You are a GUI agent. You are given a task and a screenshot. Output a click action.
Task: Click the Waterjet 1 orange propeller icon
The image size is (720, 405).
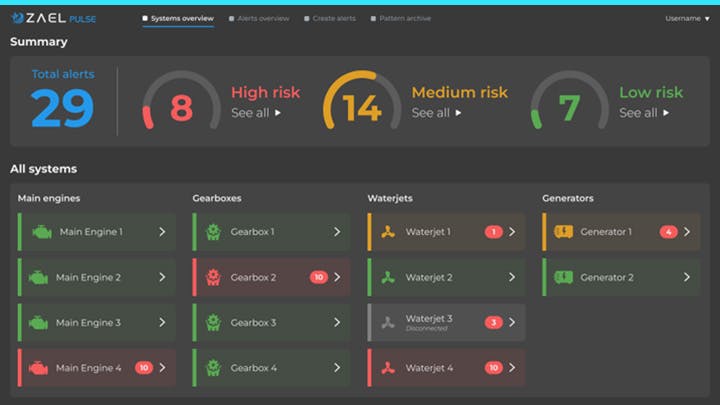[388, 232]
